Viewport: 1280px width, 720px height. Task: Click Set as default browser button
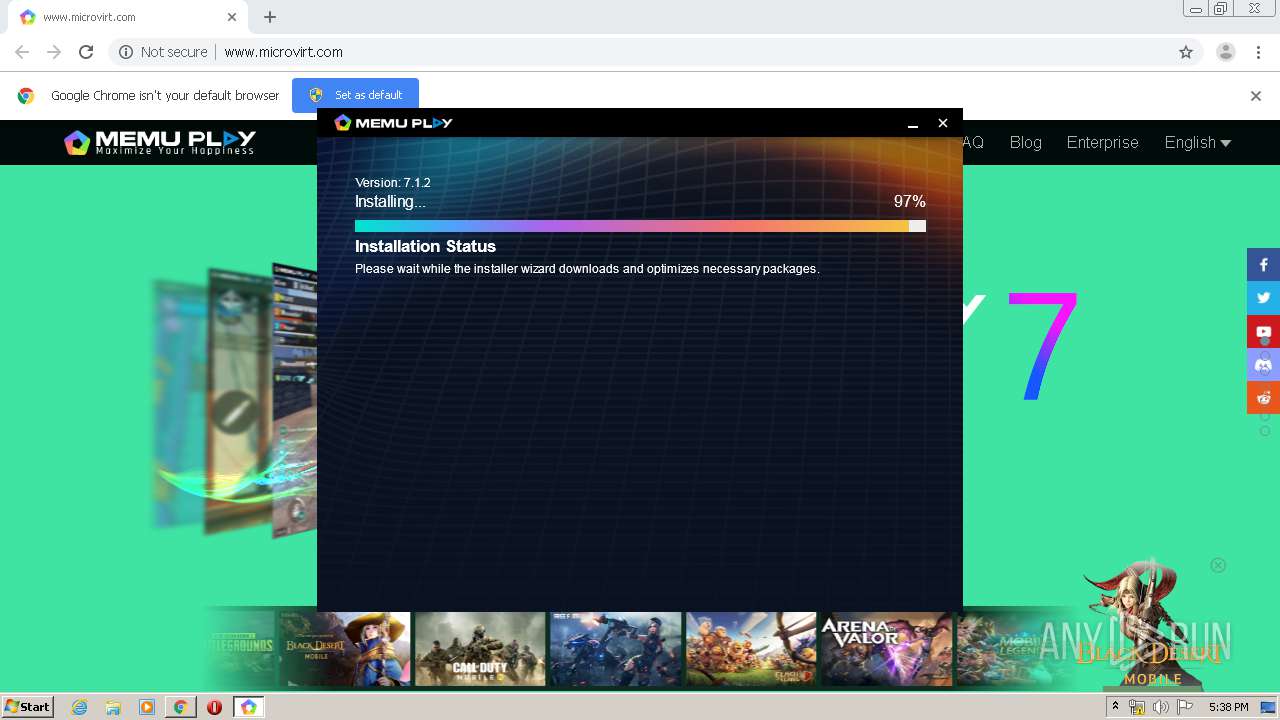tap(355, 95)
